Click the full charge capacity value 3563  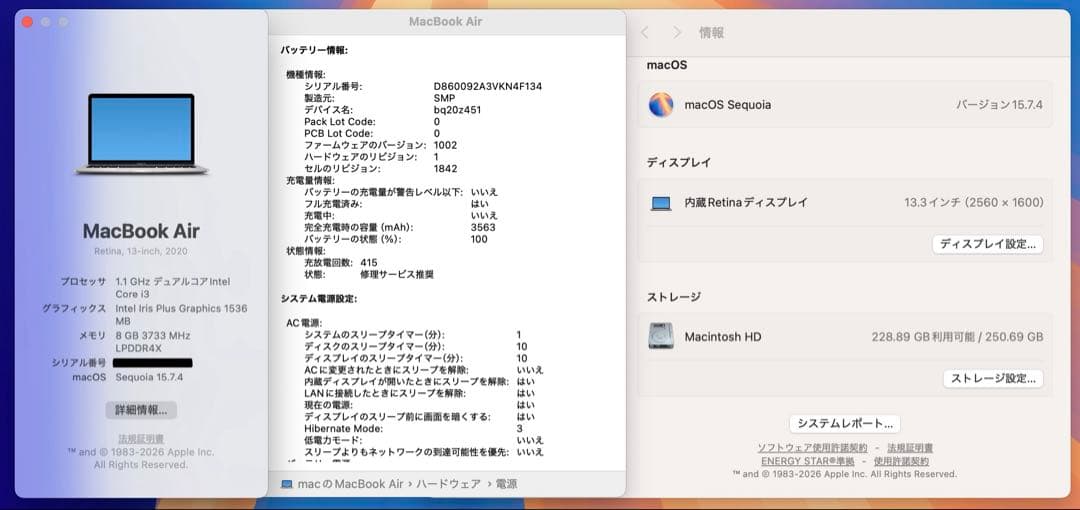[x=483, y=227]
